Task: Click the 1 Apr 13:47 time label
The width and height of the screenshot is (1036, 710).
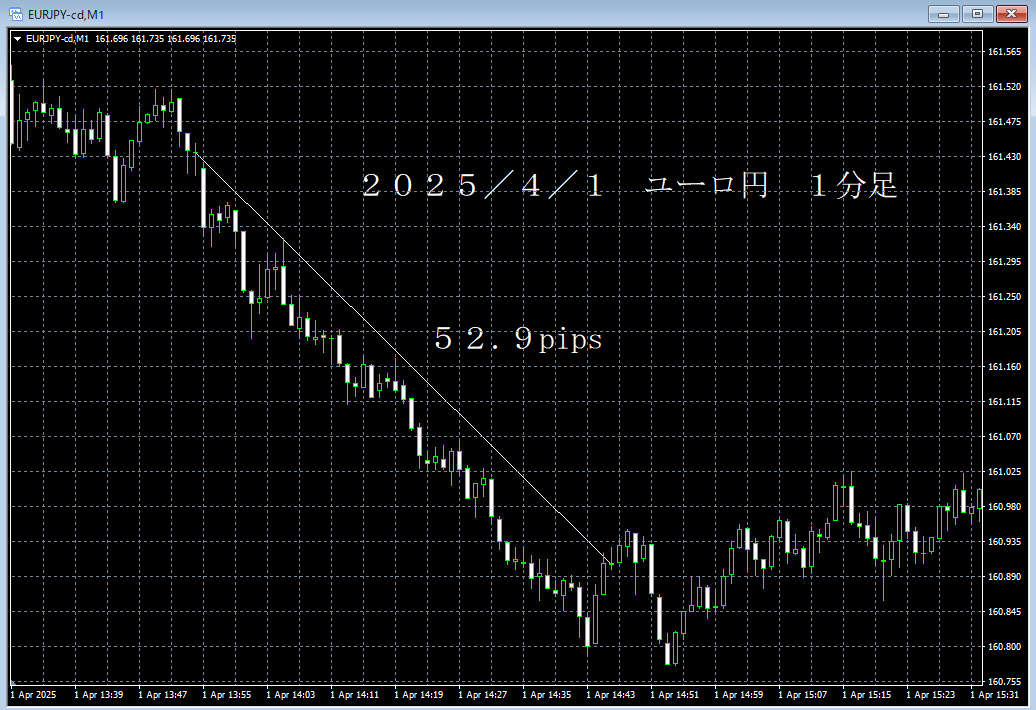Action: click(x=163, y=695)
